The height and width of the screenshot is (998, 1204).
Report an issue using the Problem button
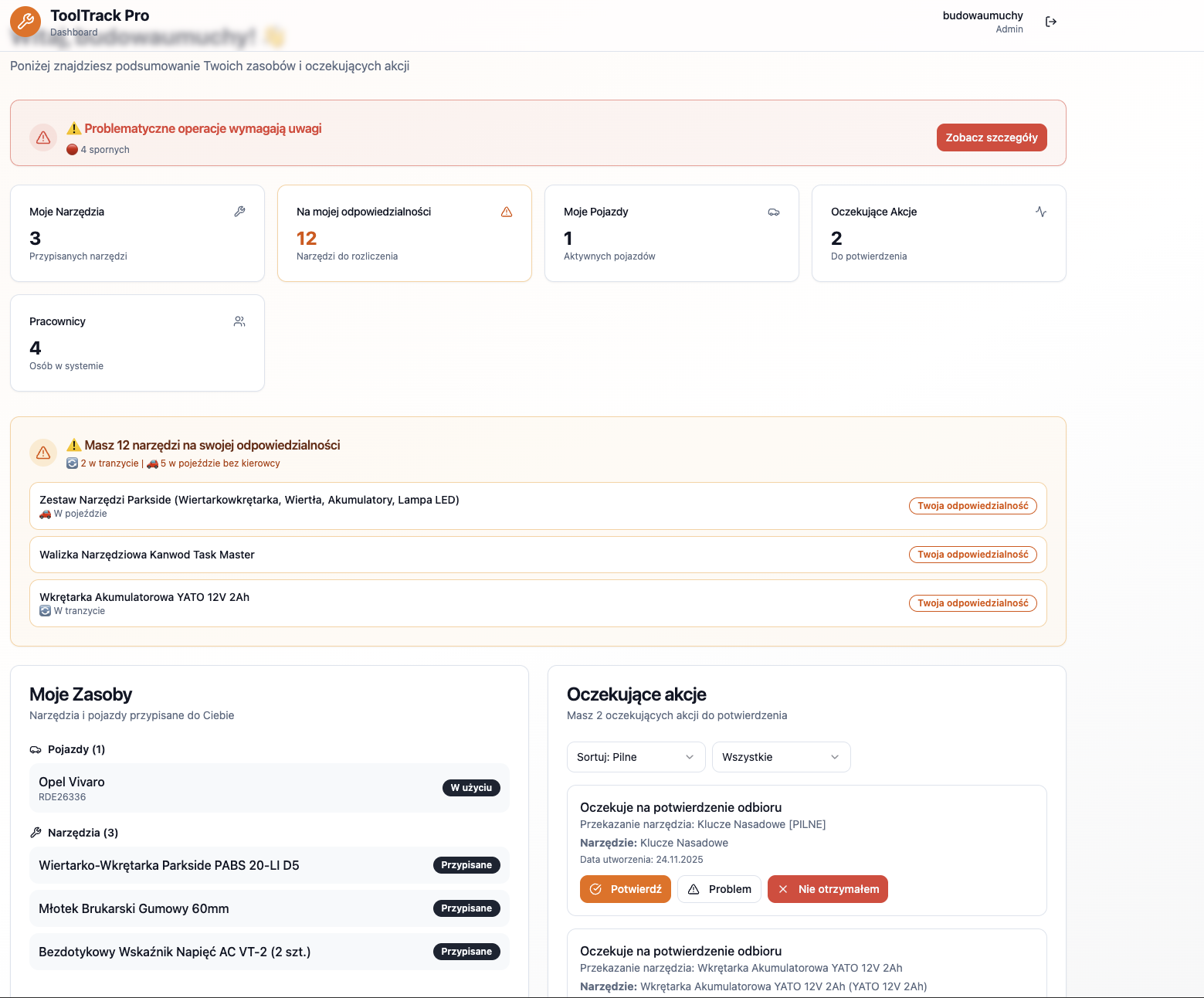pyautogui.click(x=719, y=889)
